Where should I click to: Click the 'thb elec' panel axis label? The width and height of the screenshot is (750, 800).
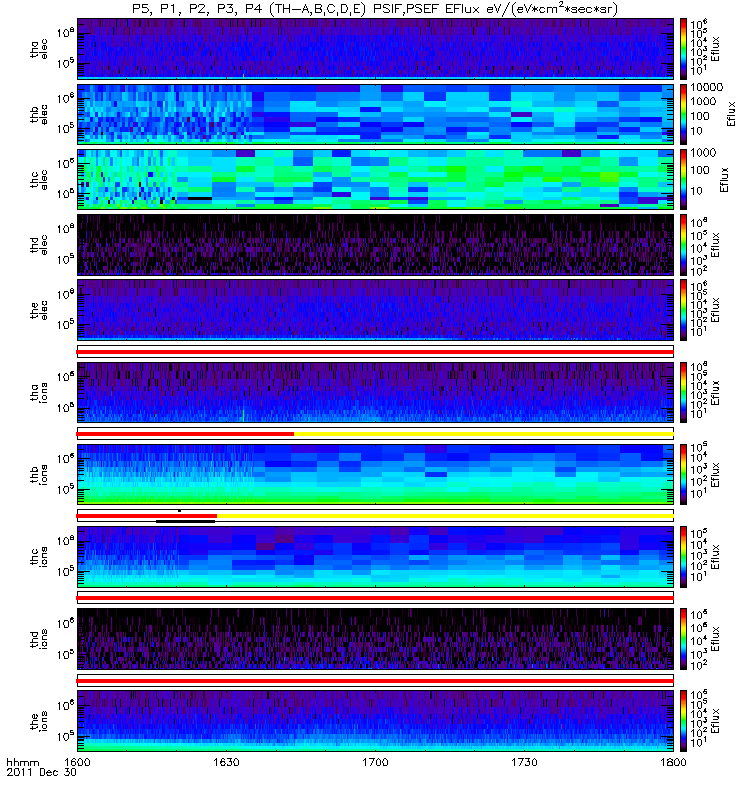point(39,114)
